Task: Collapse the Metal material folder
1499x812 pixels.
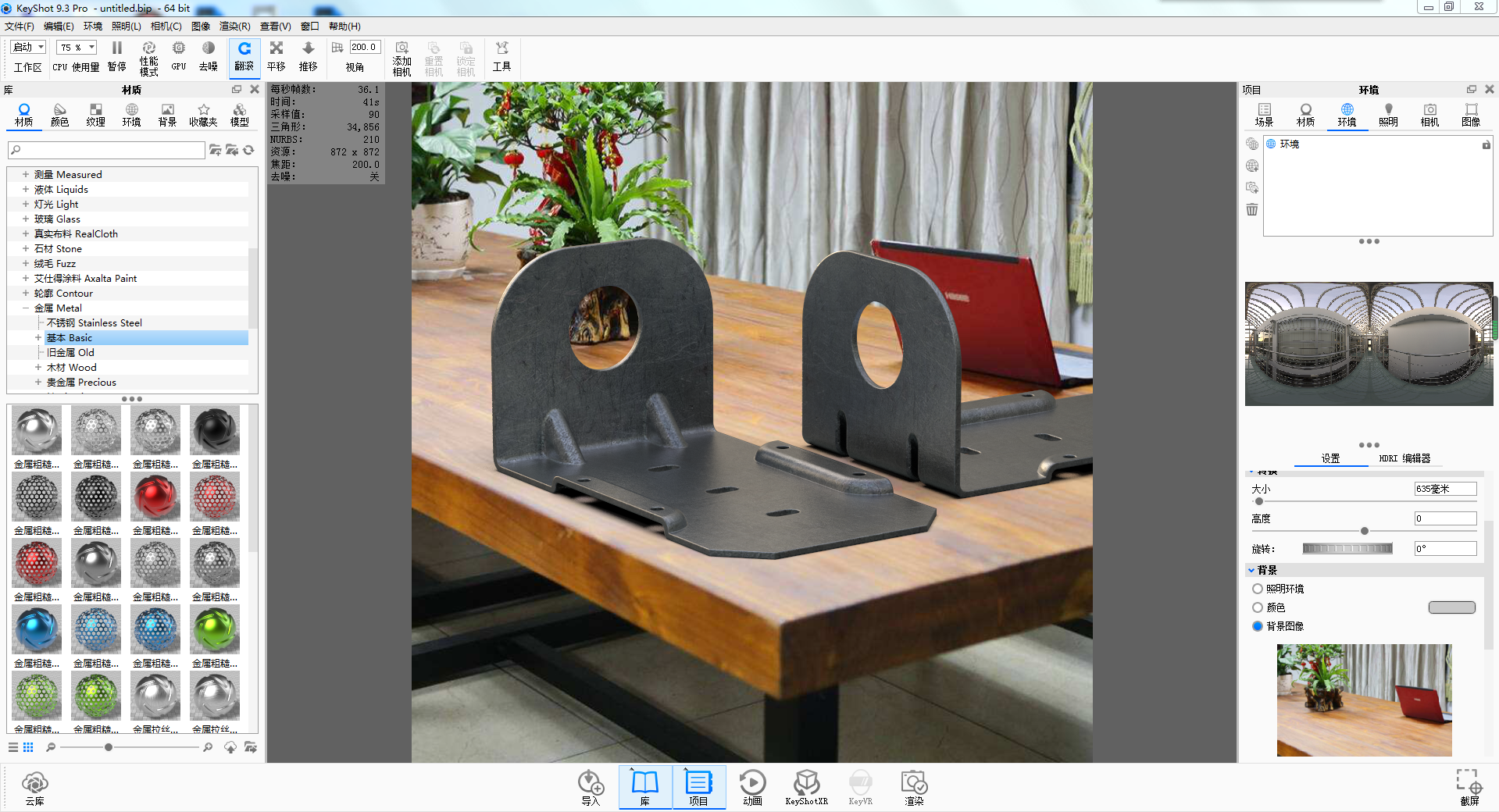Action: coord(26,308)
